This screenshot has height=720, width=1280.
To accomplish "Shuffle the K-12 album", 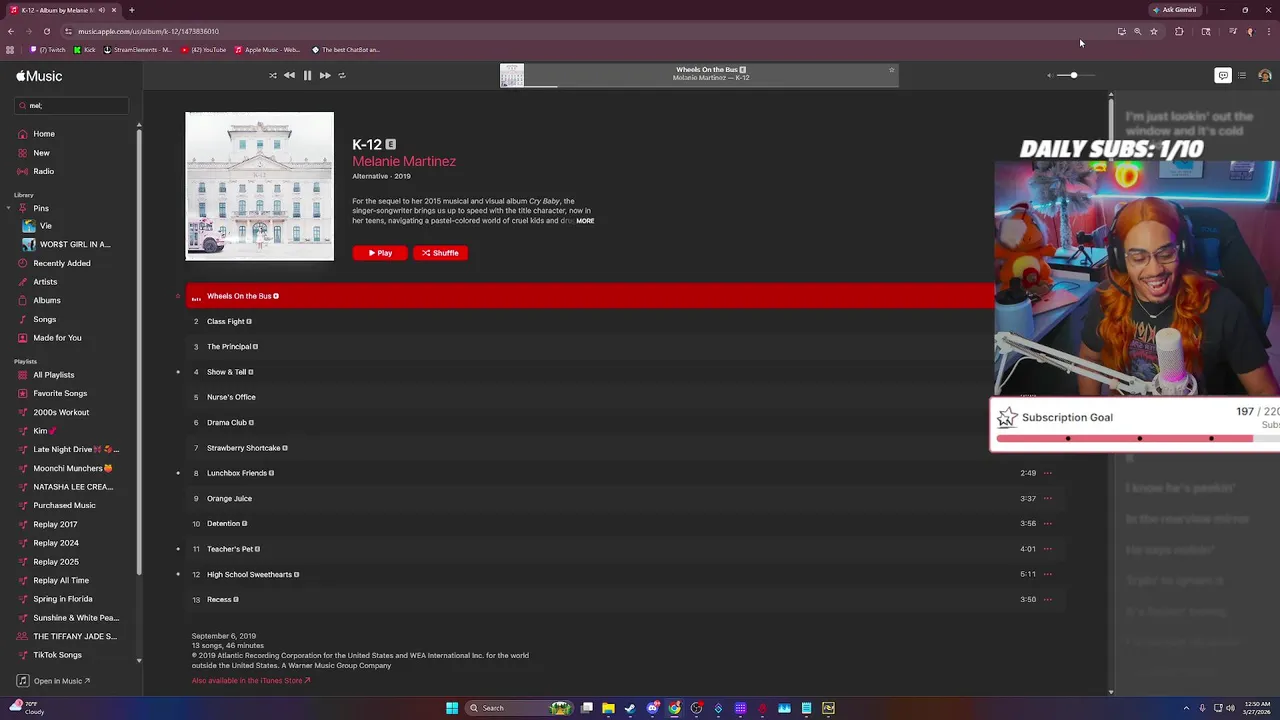I will [440, 253].
